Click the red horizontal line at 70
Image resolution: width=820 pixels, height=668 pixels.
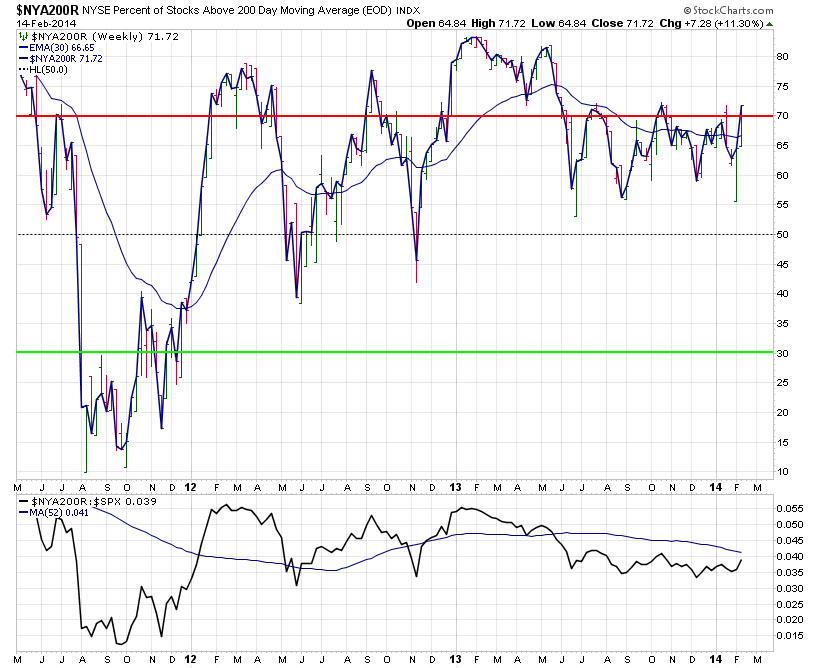pos(395,116)
